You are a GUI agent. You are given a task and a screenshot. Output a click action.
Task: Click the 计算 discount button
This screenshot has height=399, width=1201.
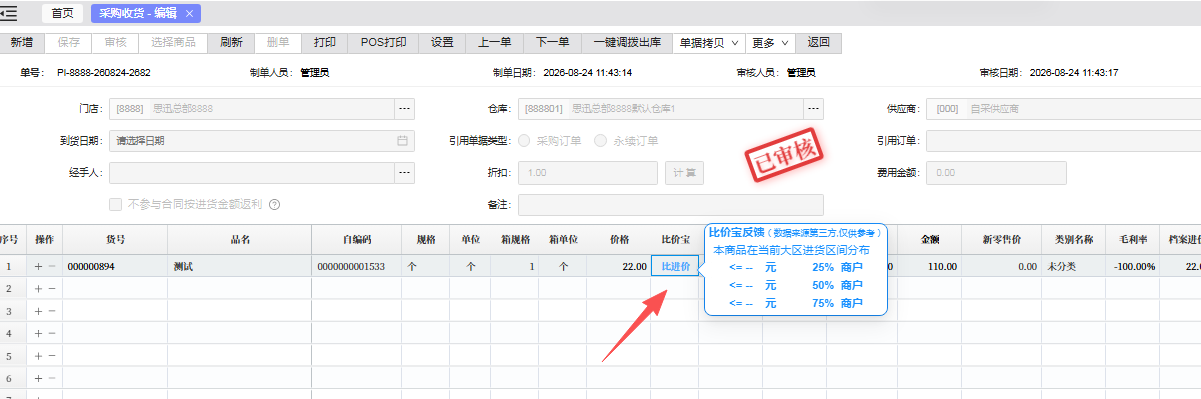[x=685, y=173]
